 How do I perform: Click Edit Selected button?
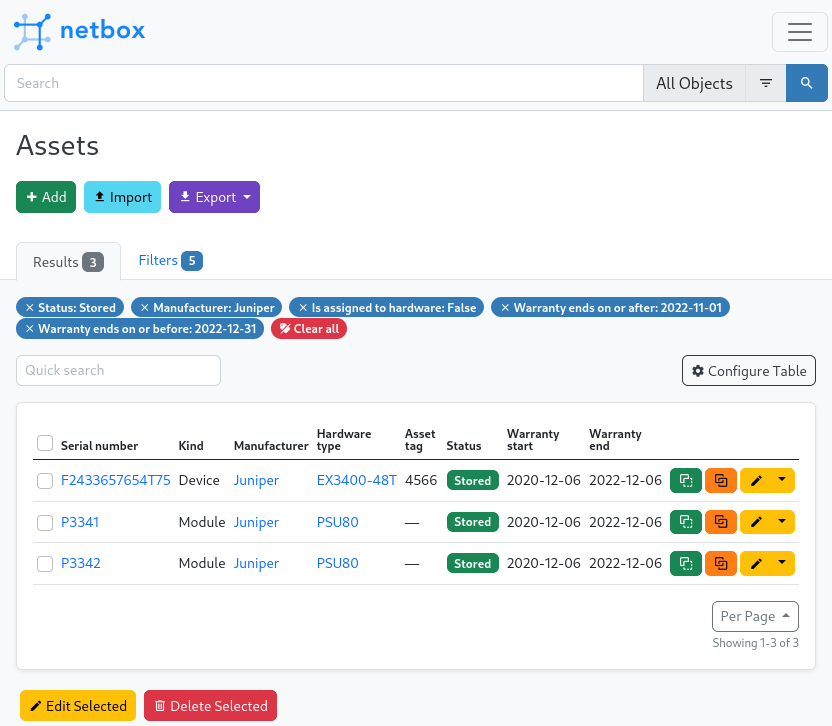78,705
